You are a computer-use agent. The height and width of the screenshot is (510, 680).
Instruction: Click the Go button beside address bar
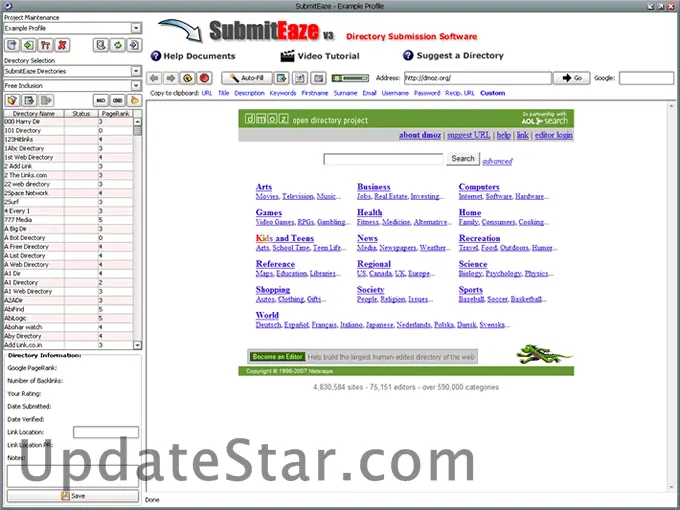click(572, 78)
